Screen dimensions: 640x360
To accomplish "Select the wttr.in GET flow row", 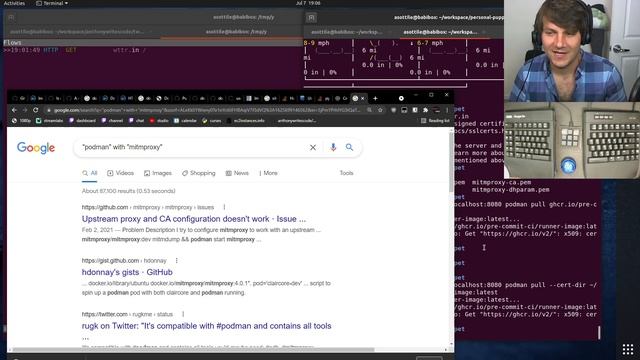I will pyautogui.click(x=153, y=50).
